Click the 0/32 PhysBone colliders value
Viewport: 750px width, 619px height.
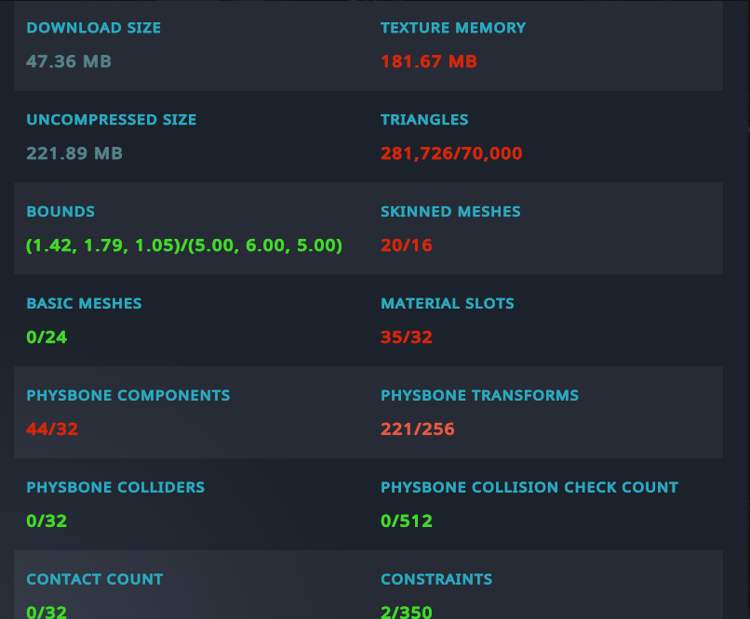(x=46, y=521)
